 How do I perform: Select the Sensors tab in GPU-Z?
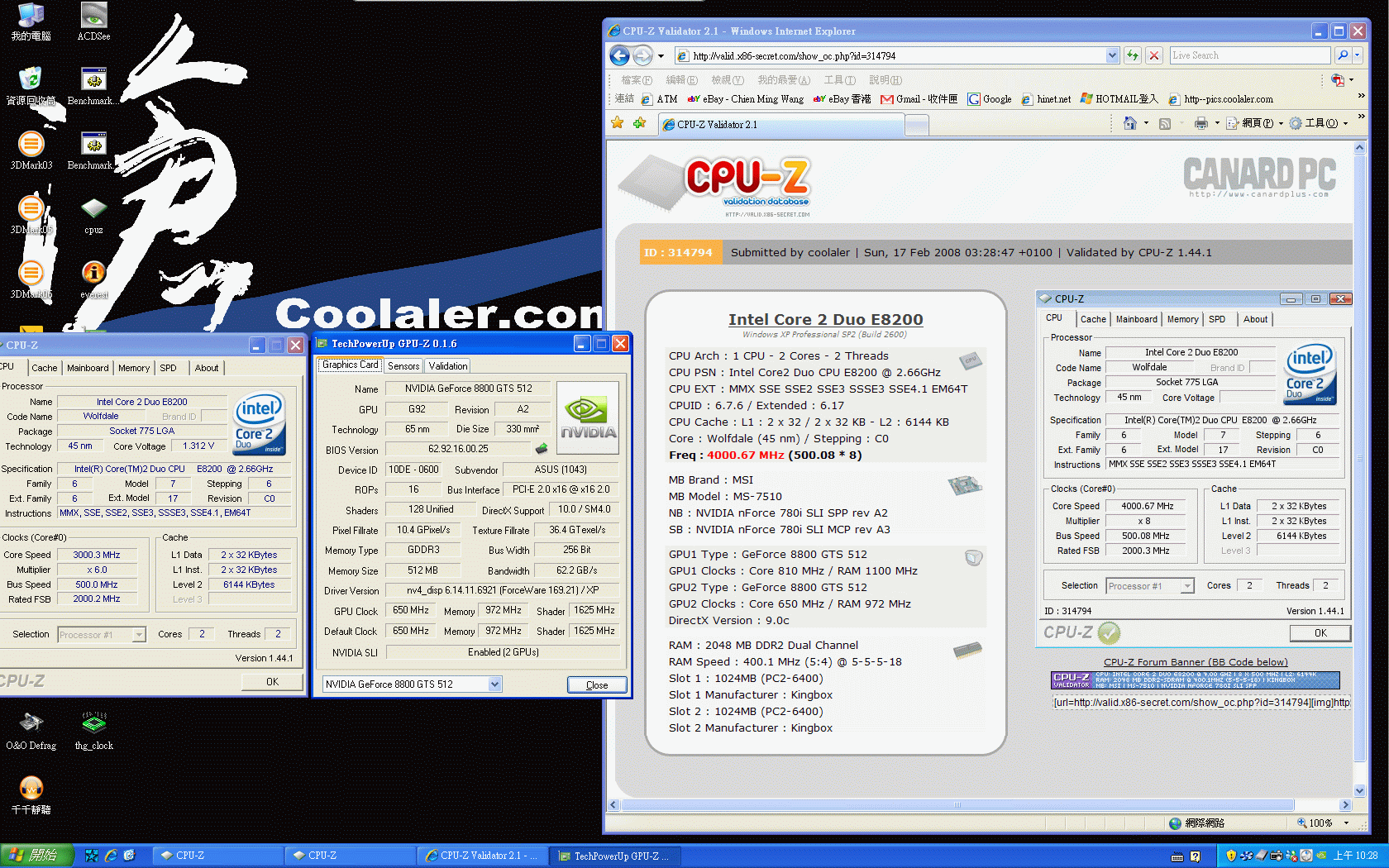click(x=403, y=365)
